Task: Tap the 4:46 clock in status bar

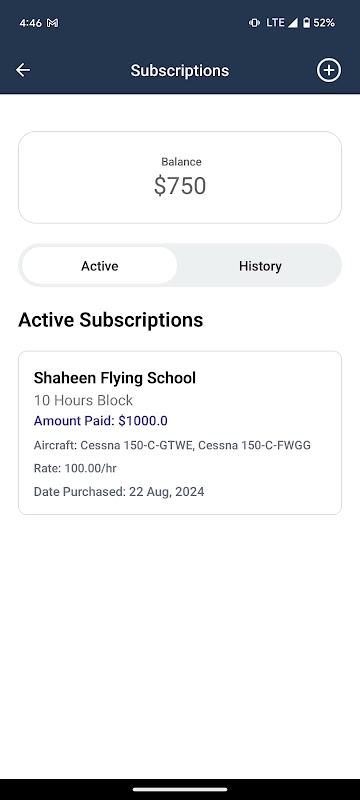Action: click(31, 23)
